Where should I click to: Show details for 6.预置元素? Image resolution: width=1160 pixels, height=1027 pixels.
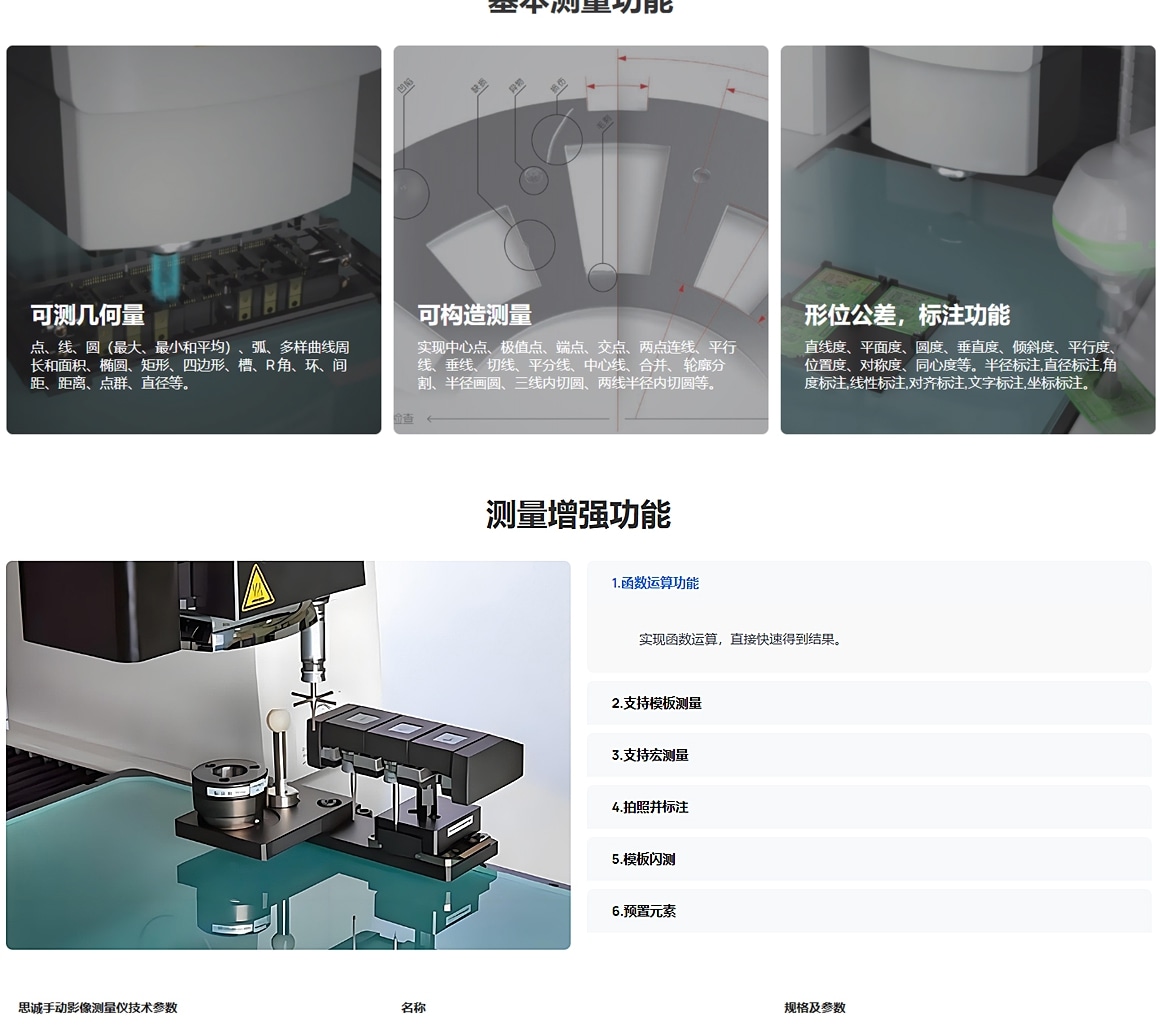pyautogui.click(x=643, y=911)
